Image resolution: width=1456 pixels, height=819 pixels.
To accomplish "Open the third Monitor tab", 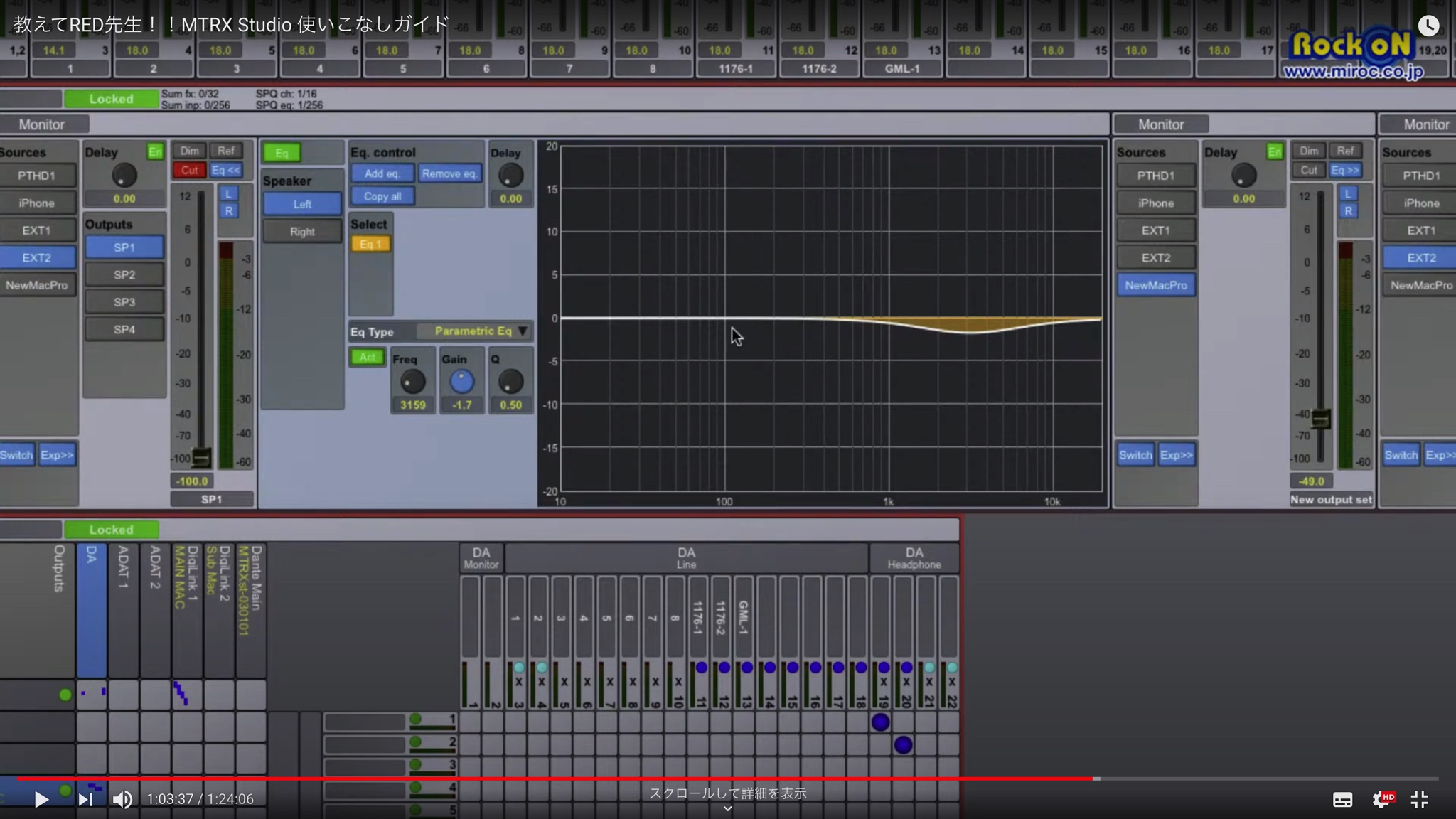I will (x=1419, y=124).
